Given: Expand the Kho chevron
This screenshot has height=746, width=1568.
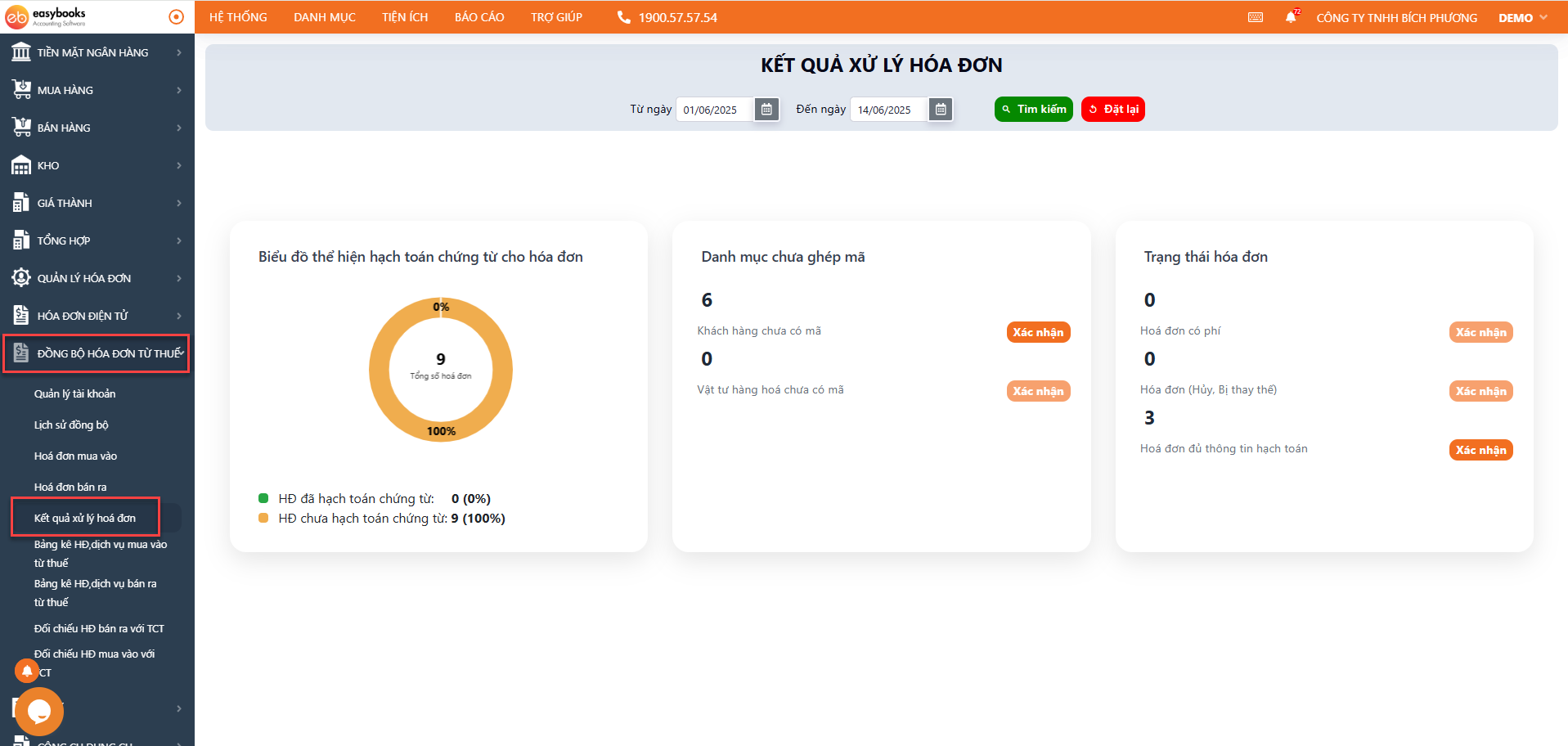Looking at the screenshot, I should (x=179, y=165).
